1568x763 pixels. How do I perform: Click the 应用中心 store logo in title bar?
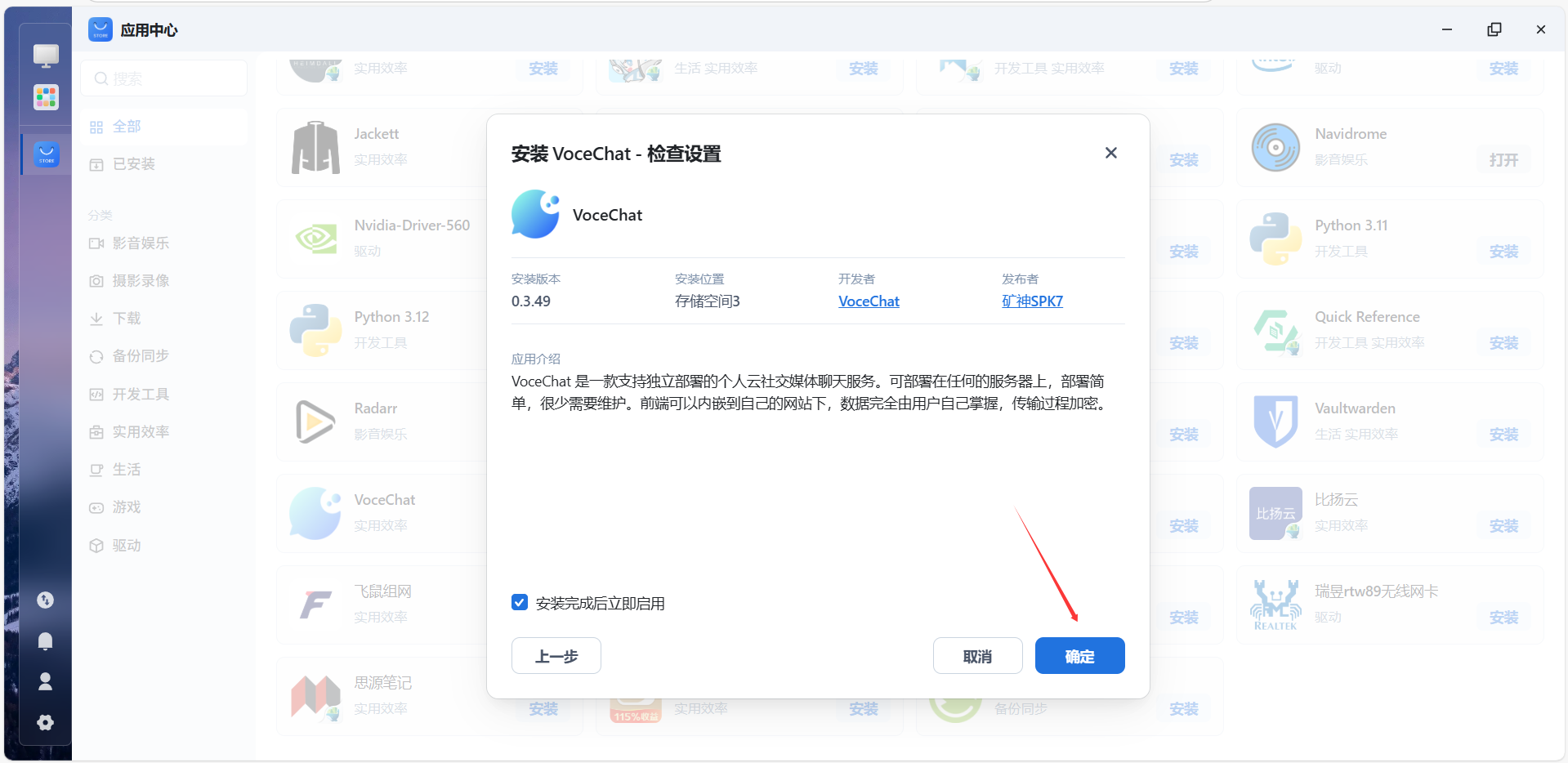[x=101, y=29]
